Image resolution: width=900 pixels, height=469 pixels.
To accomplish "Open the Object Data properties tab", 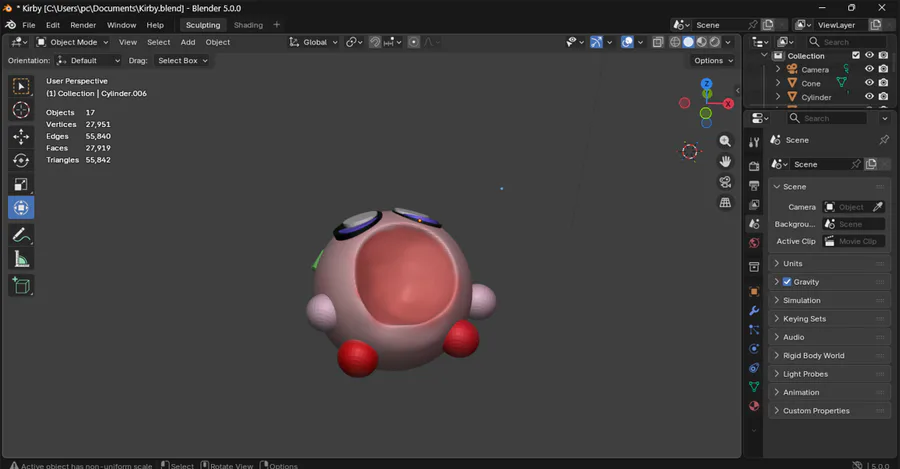I will 754,387.
